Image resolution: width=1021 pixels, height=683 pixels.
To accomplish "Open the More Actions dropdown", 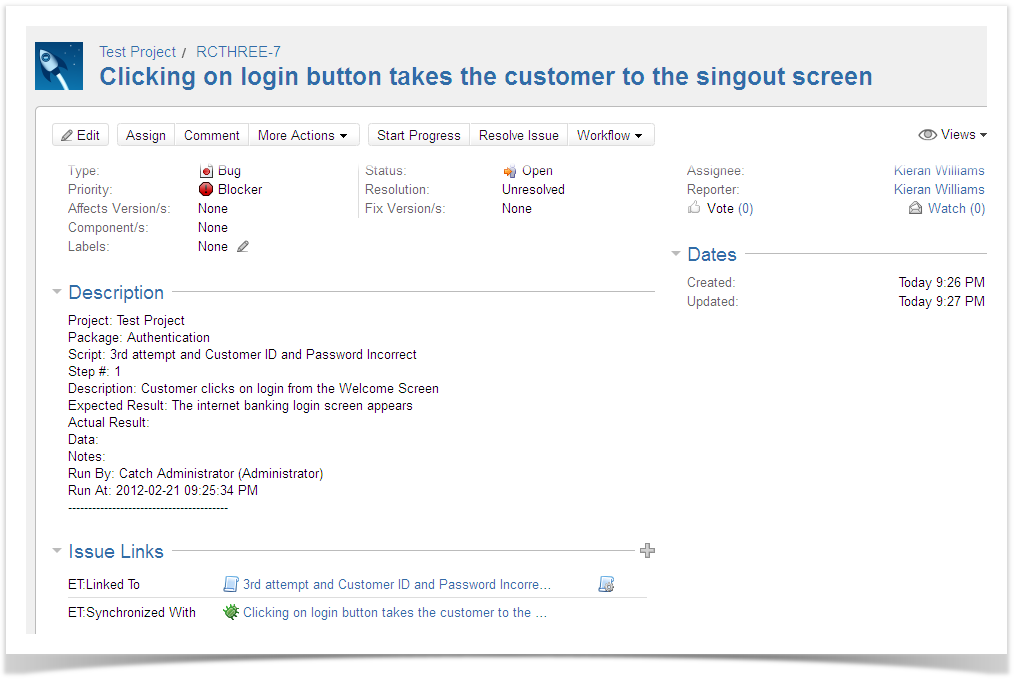I will 302,135.
